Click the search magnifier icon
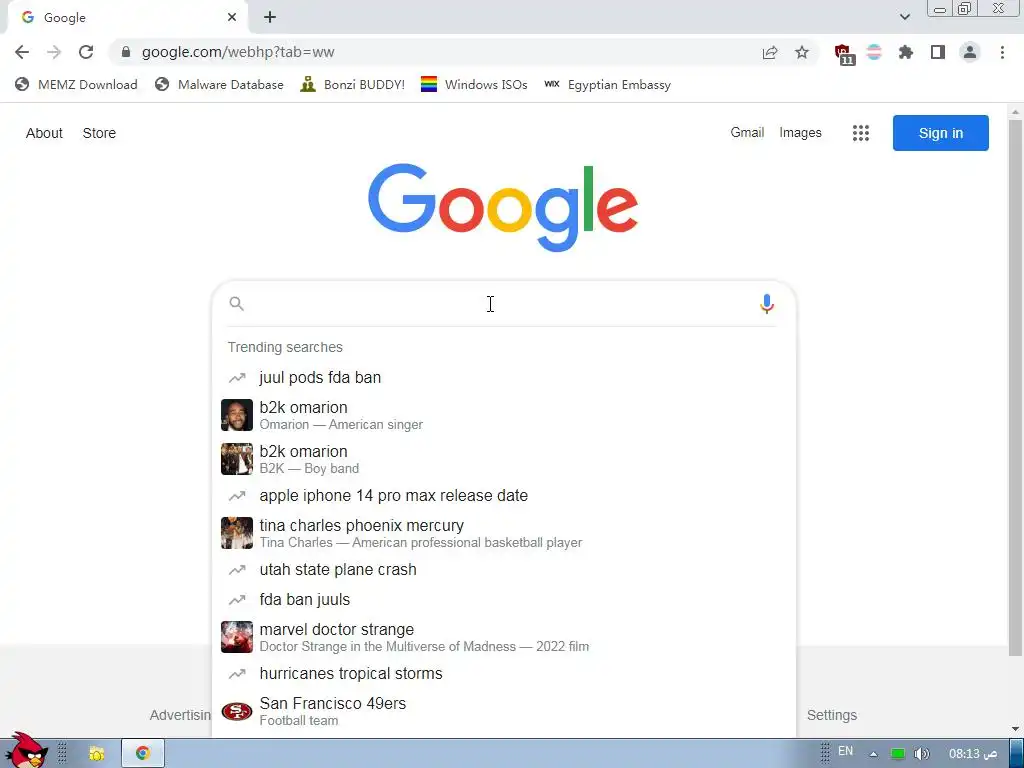1024x768 pixels. [x=236, y=304]
